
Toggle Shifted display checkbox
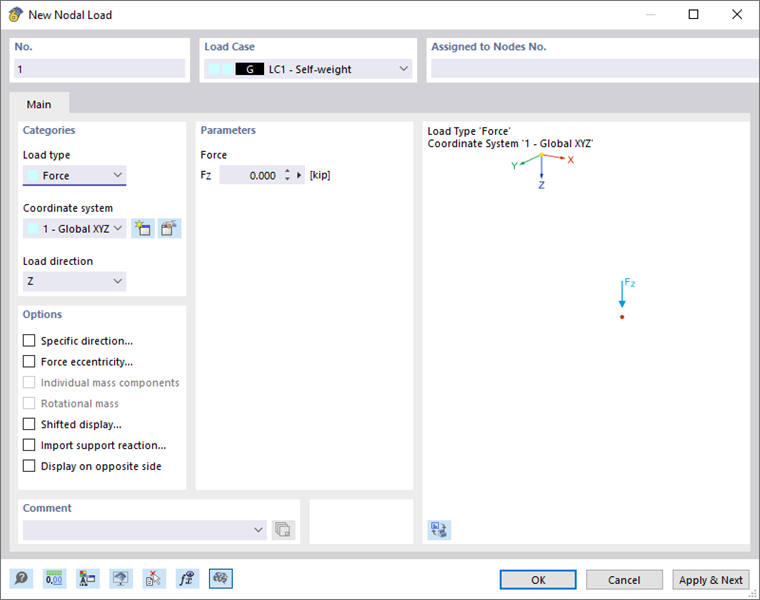tap(29, 424)
